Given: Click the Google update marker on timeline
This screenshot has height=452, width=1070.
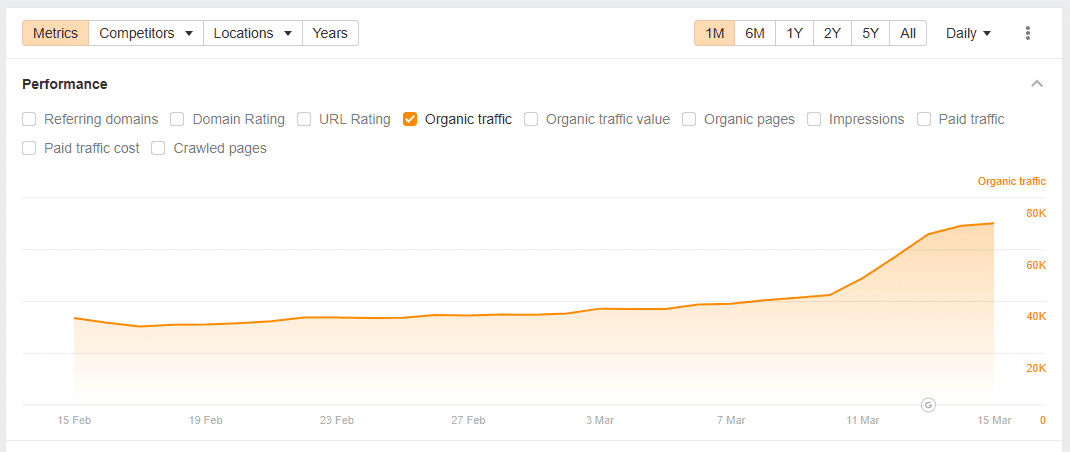Looking at the screenshot, I should pos(928,405).
